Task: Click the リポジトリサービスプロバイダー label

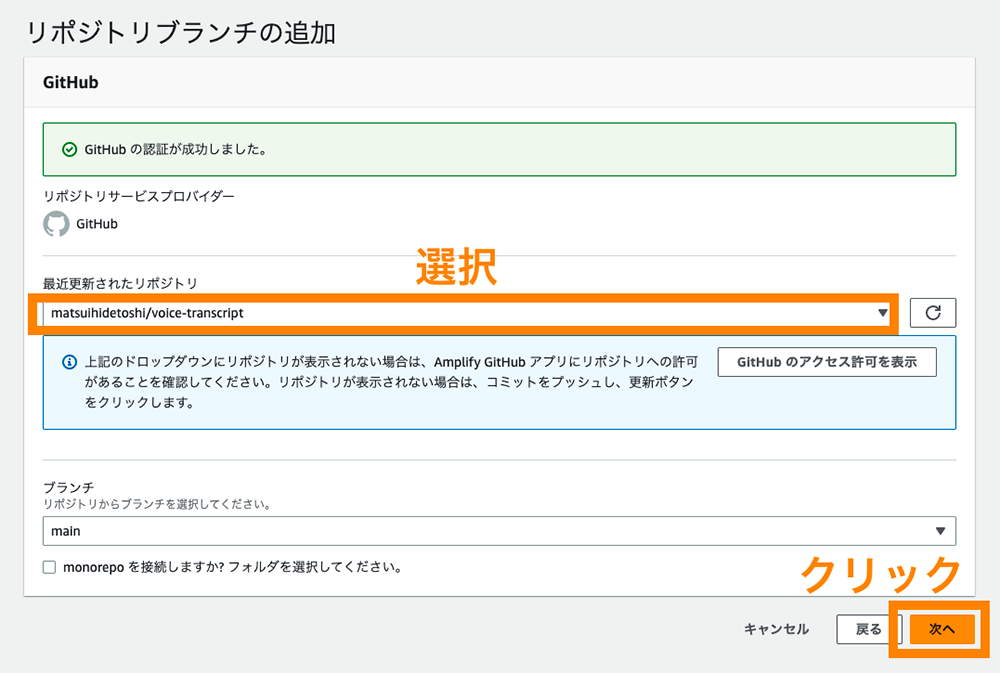Action: coord(139,196)
